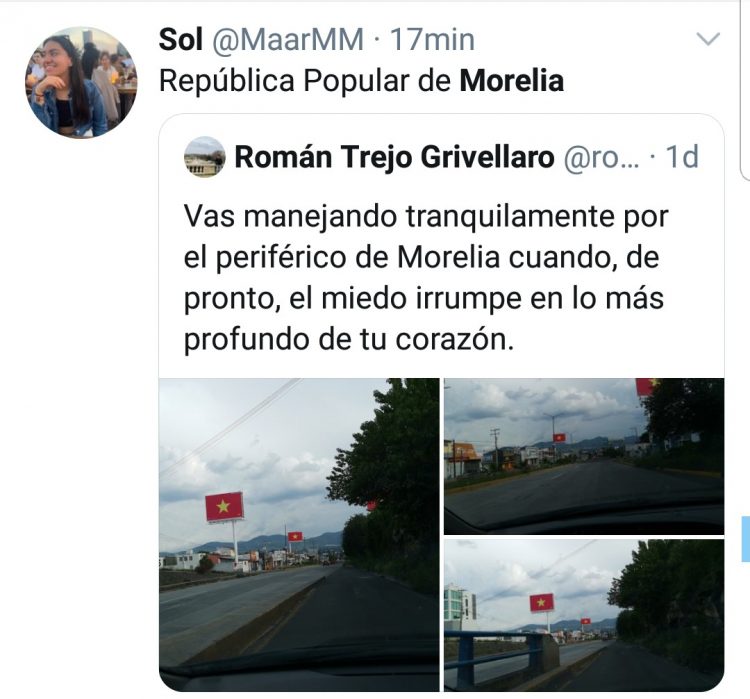The image size is (750, 699).
Task: Click the República Popular de Morelia text
Action: pyautogui.click(x=361, y=80)
